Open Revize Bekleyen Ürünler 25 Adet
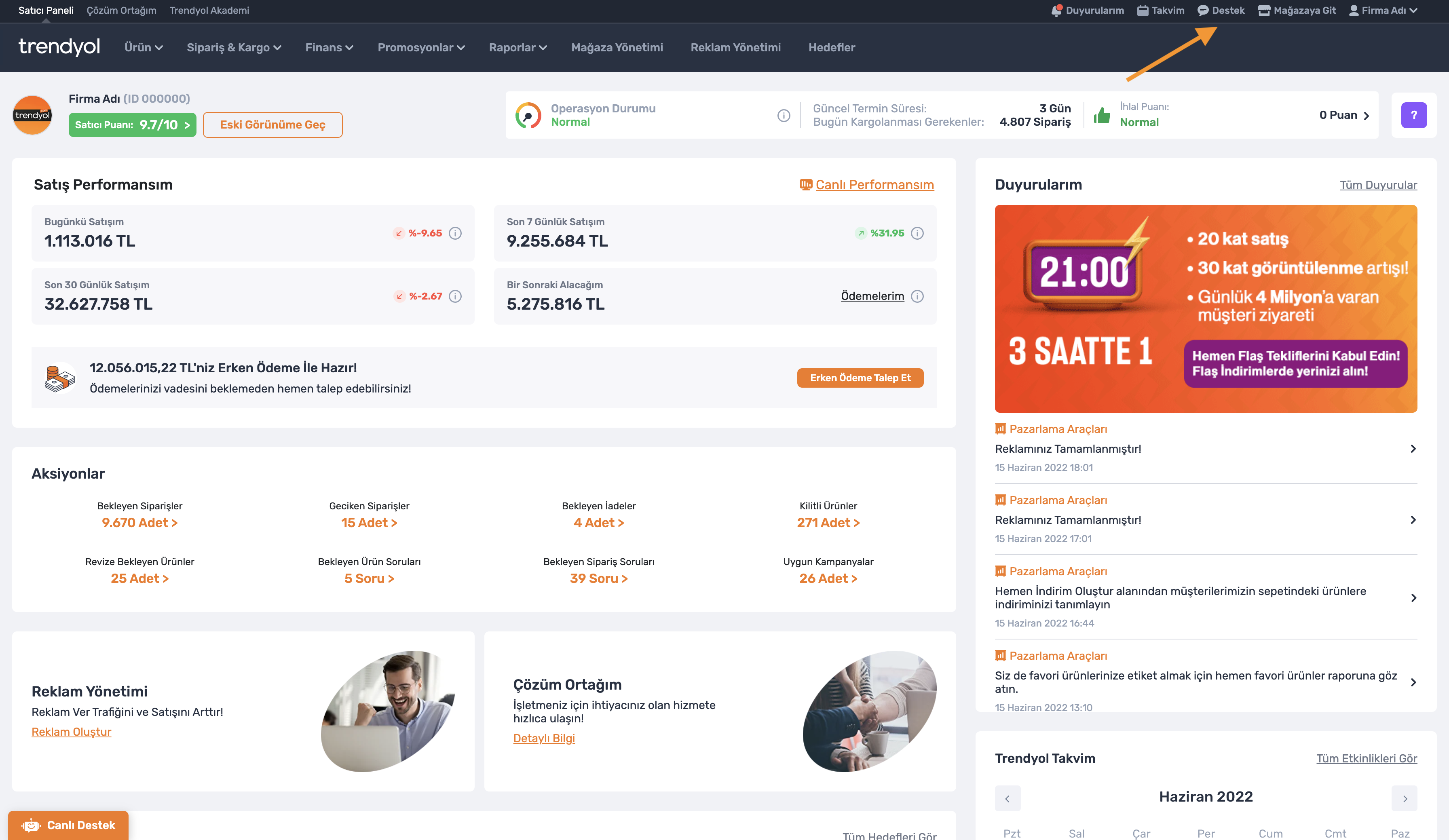Viewport: 1449px width, 840px height. click(x=140, y=578)
